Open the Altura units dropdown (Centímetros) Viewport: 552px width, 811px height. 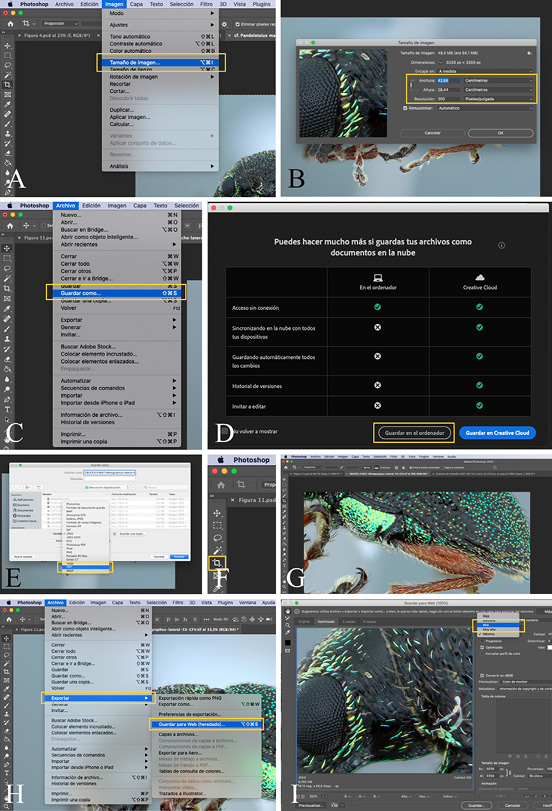point(498,89)
